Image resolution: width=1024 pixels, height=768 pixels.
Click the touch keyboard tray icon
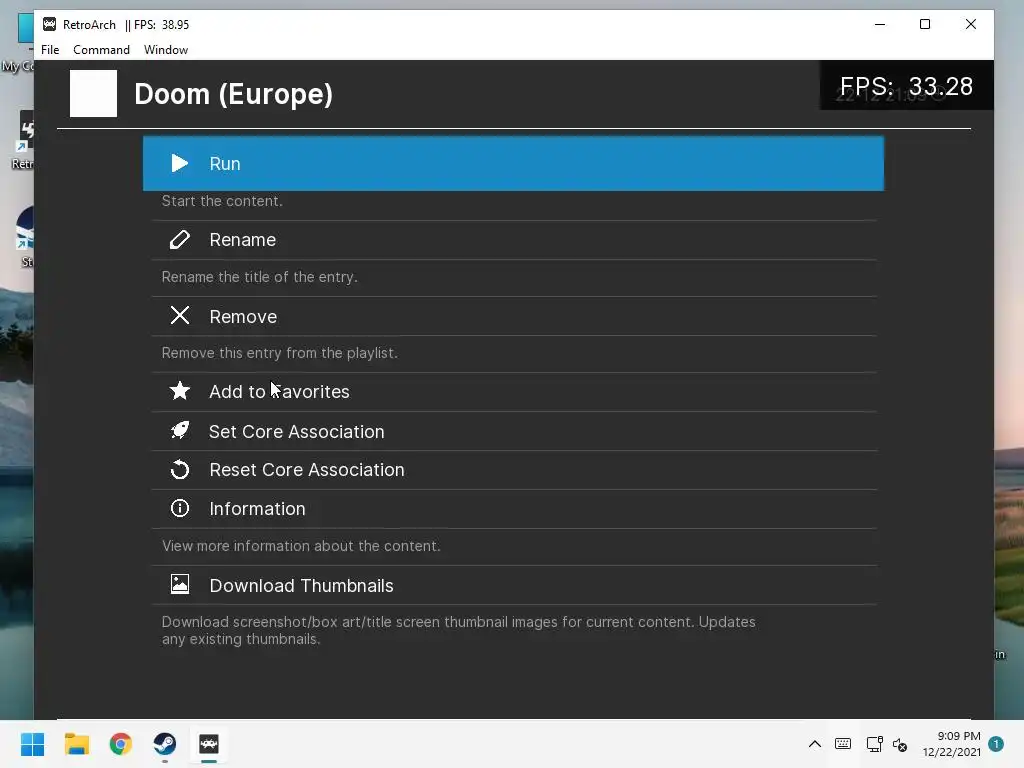pyautogui.click(x=843, y=744)
